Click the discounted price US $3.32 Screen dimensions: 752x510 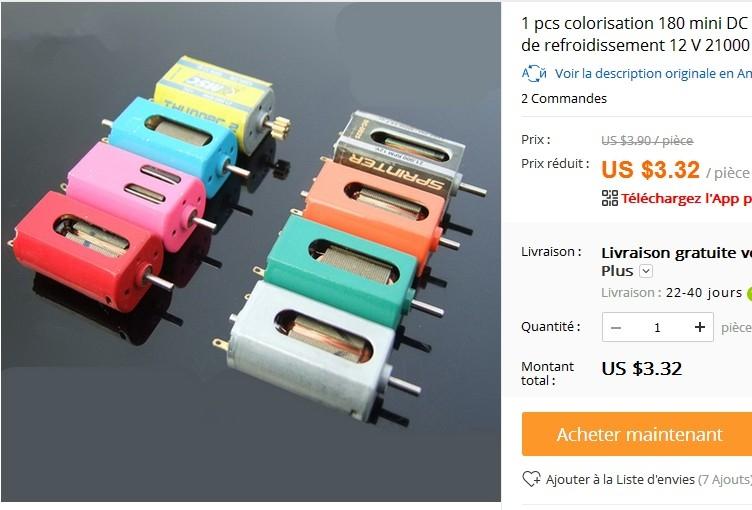pyautogui.click(x=650, y=170)
